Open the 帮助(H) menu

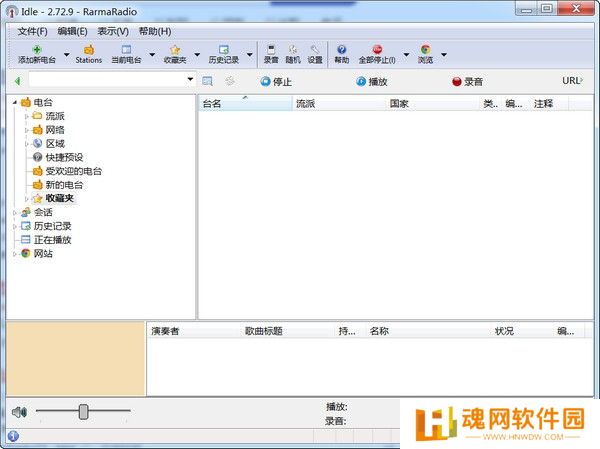[155, 31]
